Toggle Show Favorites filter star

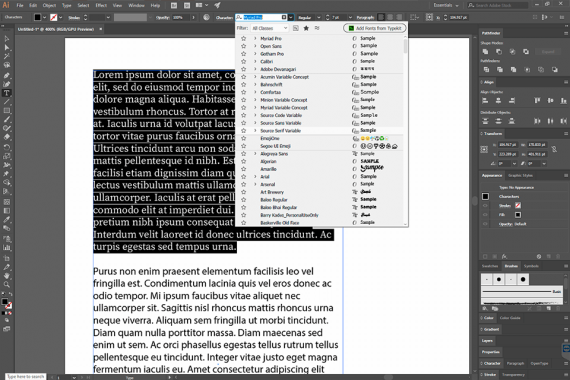click(306, 28)
